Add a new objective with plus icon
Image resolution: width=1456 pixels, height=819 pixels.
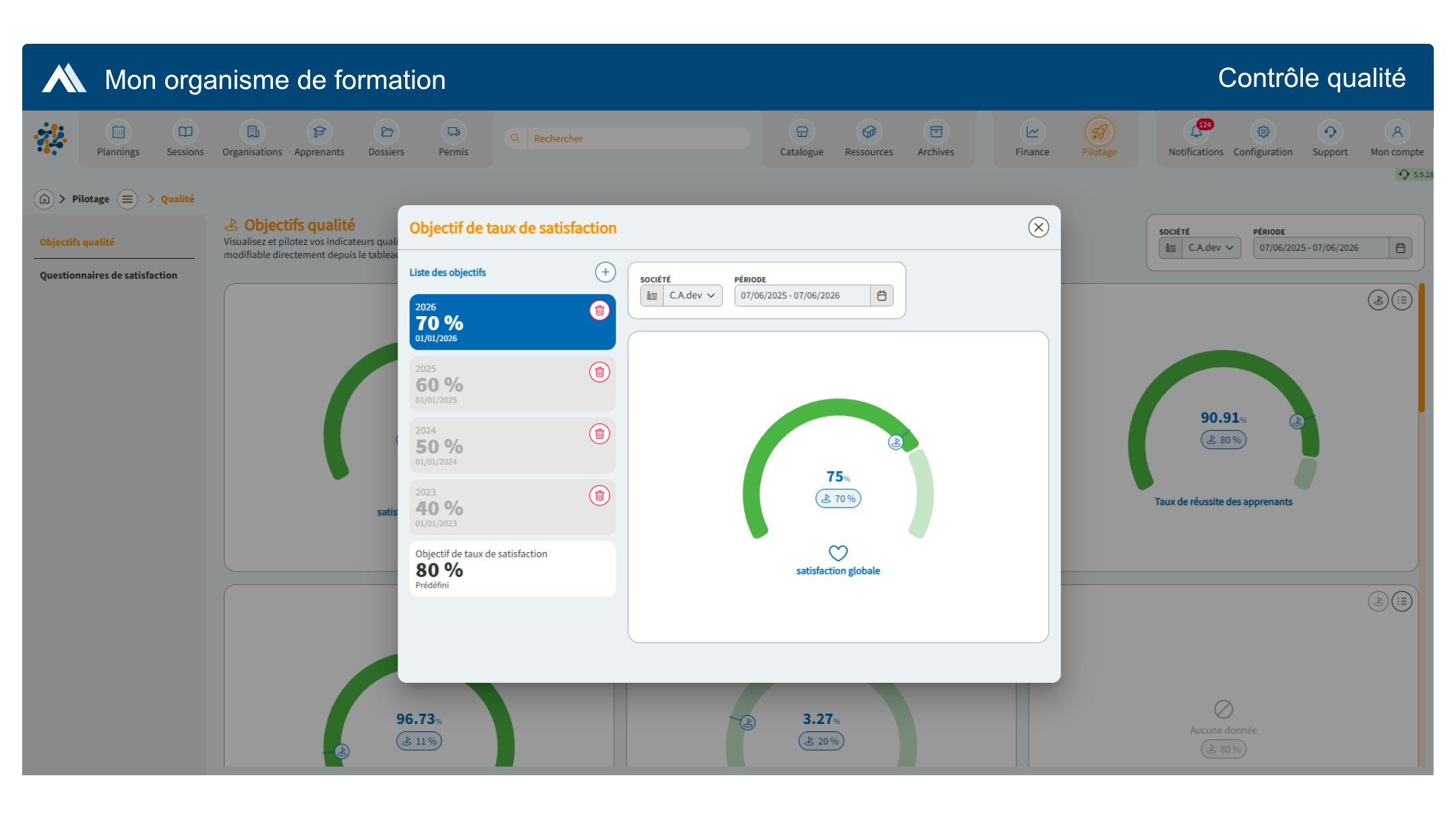605,272
